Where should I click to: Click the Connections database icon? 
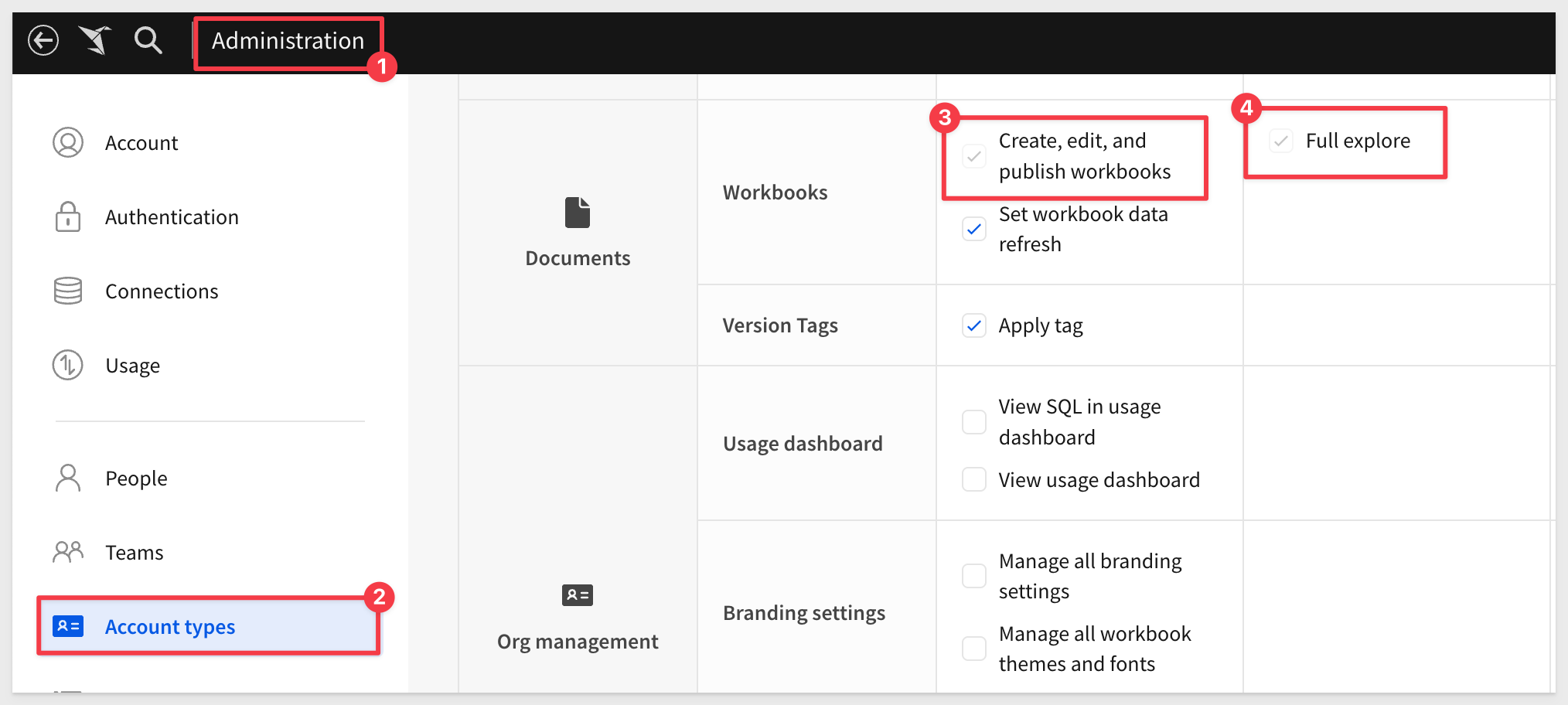(68, 291)
